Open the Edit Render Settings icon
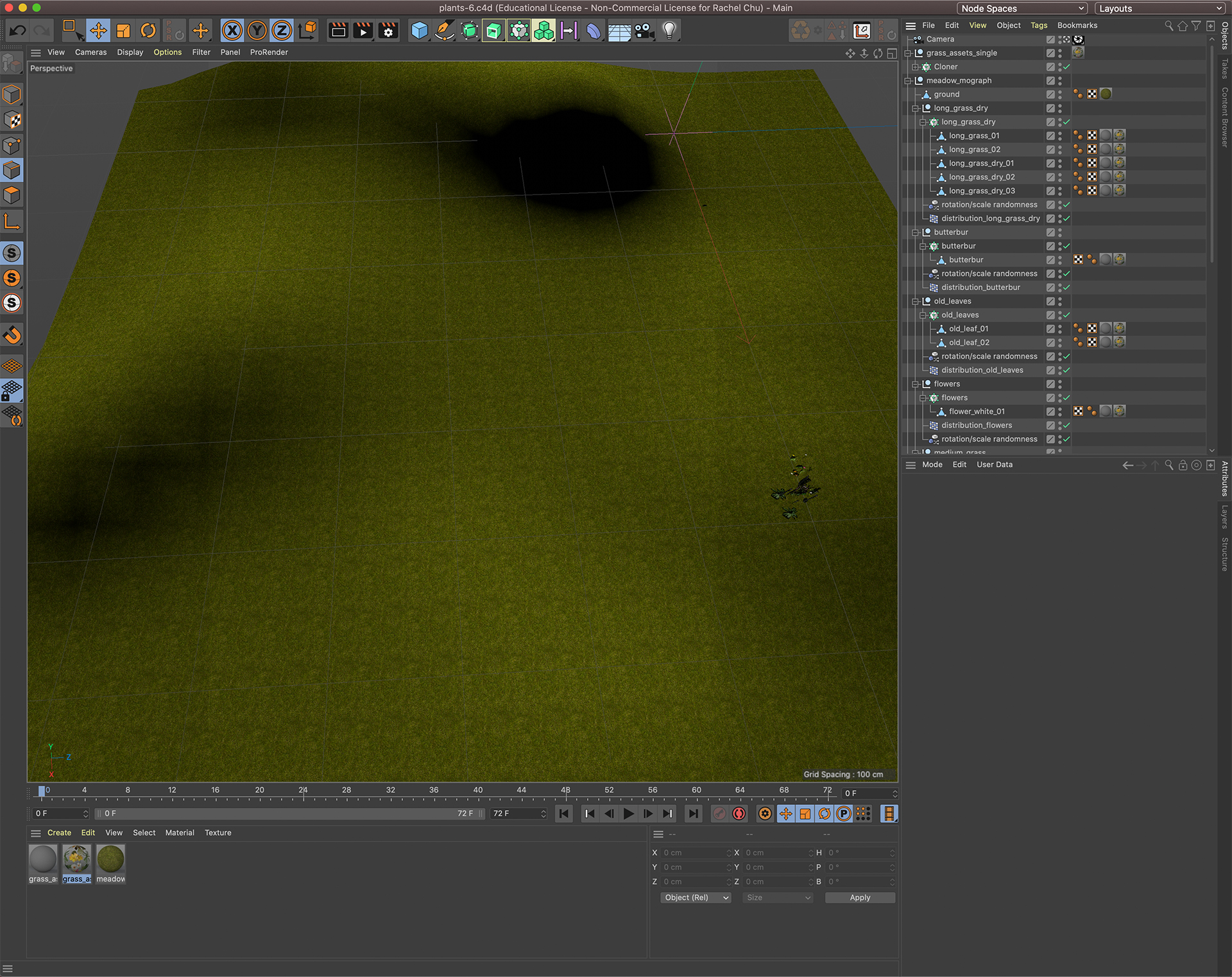The image size is (1232, 977). 388,30
